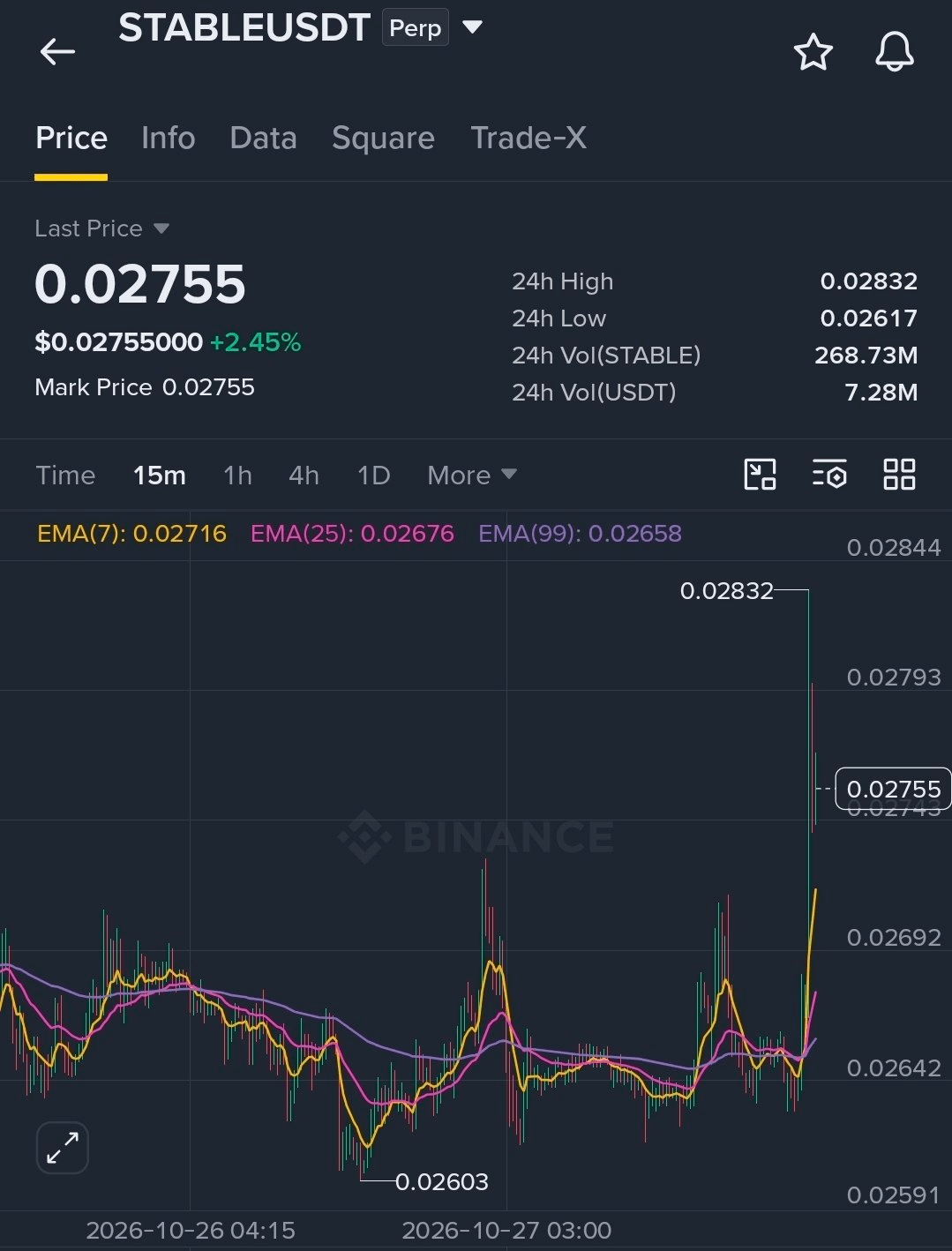Image resolution: width=952 pixels, height=1251 pixels.
Task: Open the More intervals dropdown
Action: pos(471,476)
